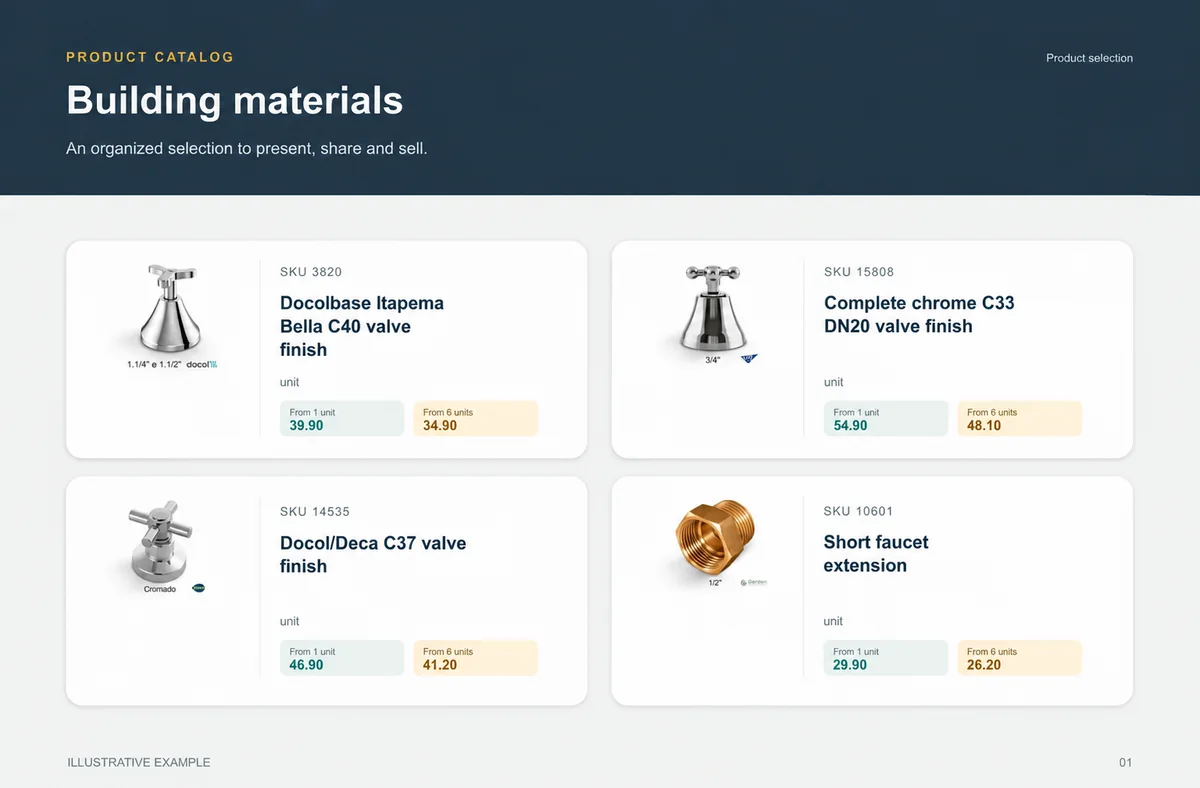The height and width of the screenshot is (788, 1200).
Task: Choose the From 6 units 48.10 price
Action: coord(1020,419)
